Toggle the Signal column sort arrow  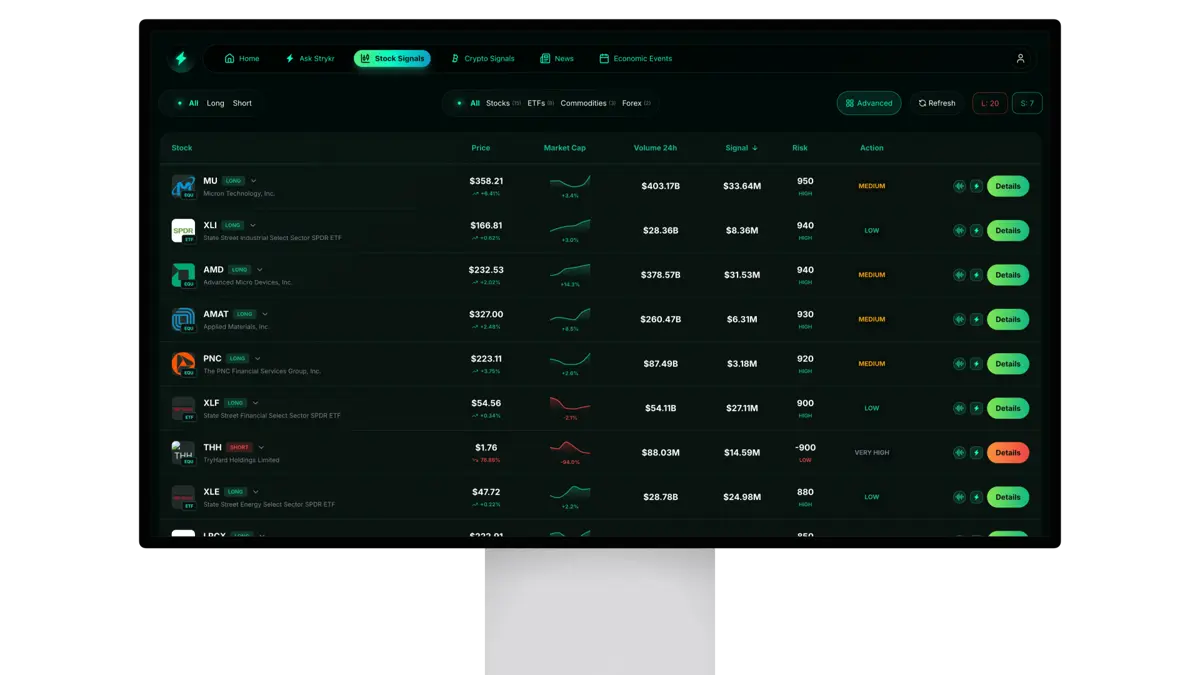click(757, 147)
